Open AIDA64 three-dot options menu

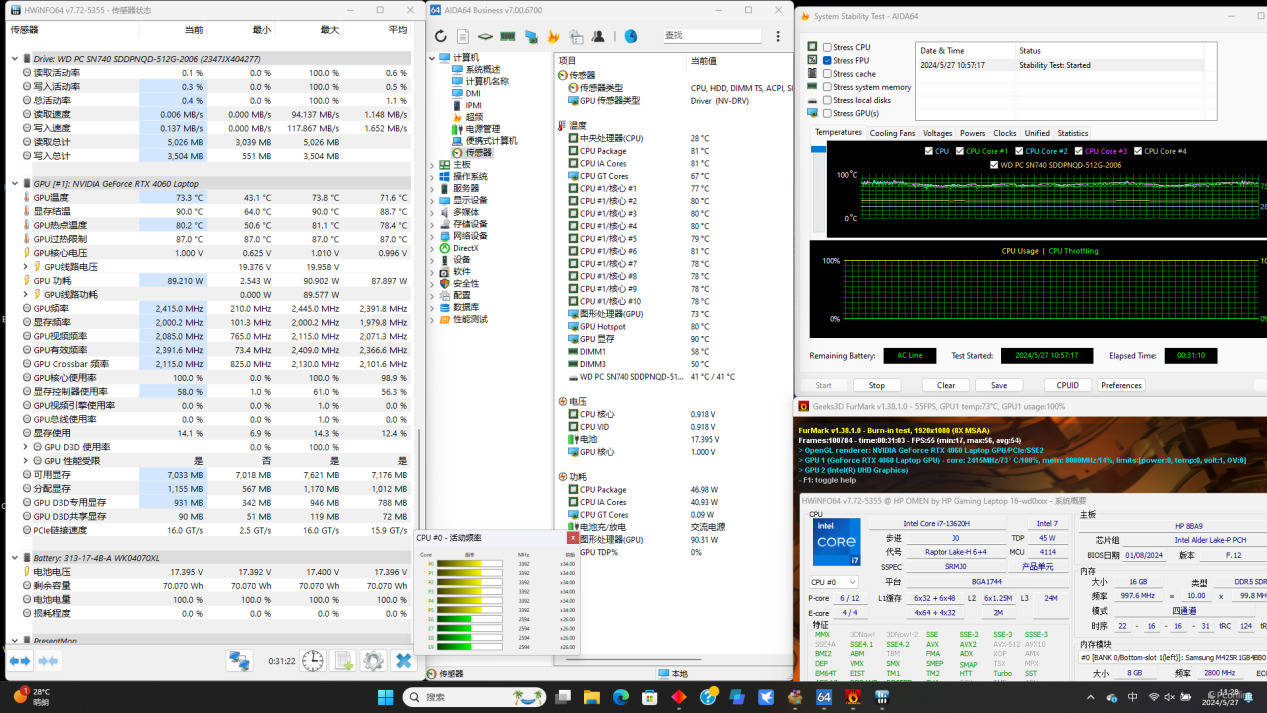[x=778, y=36]
